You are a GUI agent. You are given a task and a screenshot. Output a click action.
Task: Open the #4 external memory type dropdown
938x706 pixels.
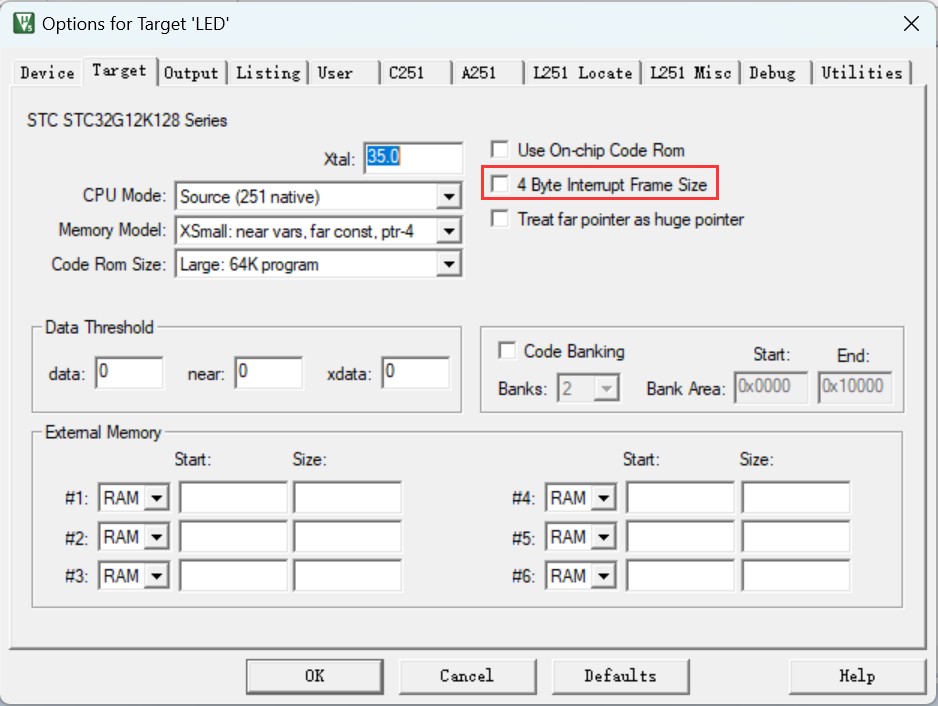point(604,498)
